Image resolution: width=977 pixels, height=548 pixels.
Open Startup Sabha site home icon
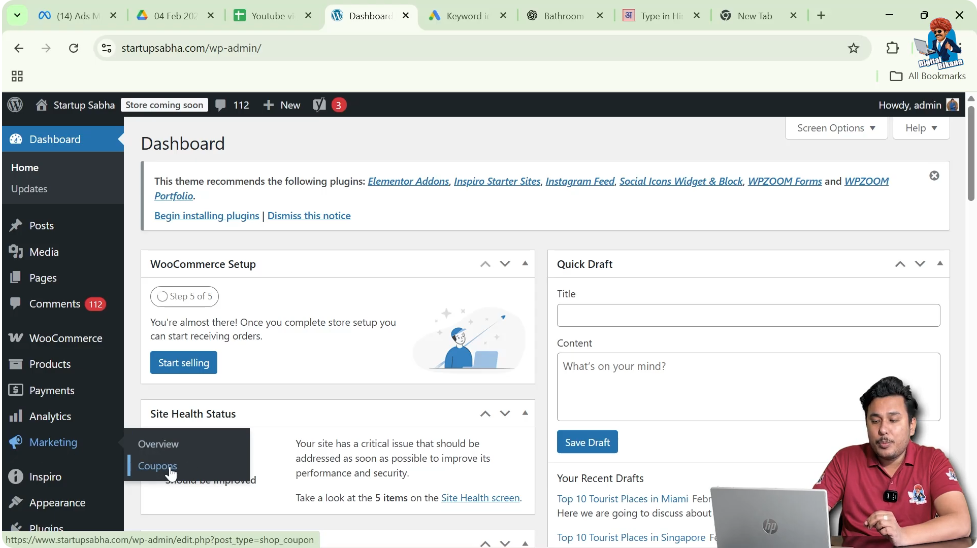tap(41, 105)
